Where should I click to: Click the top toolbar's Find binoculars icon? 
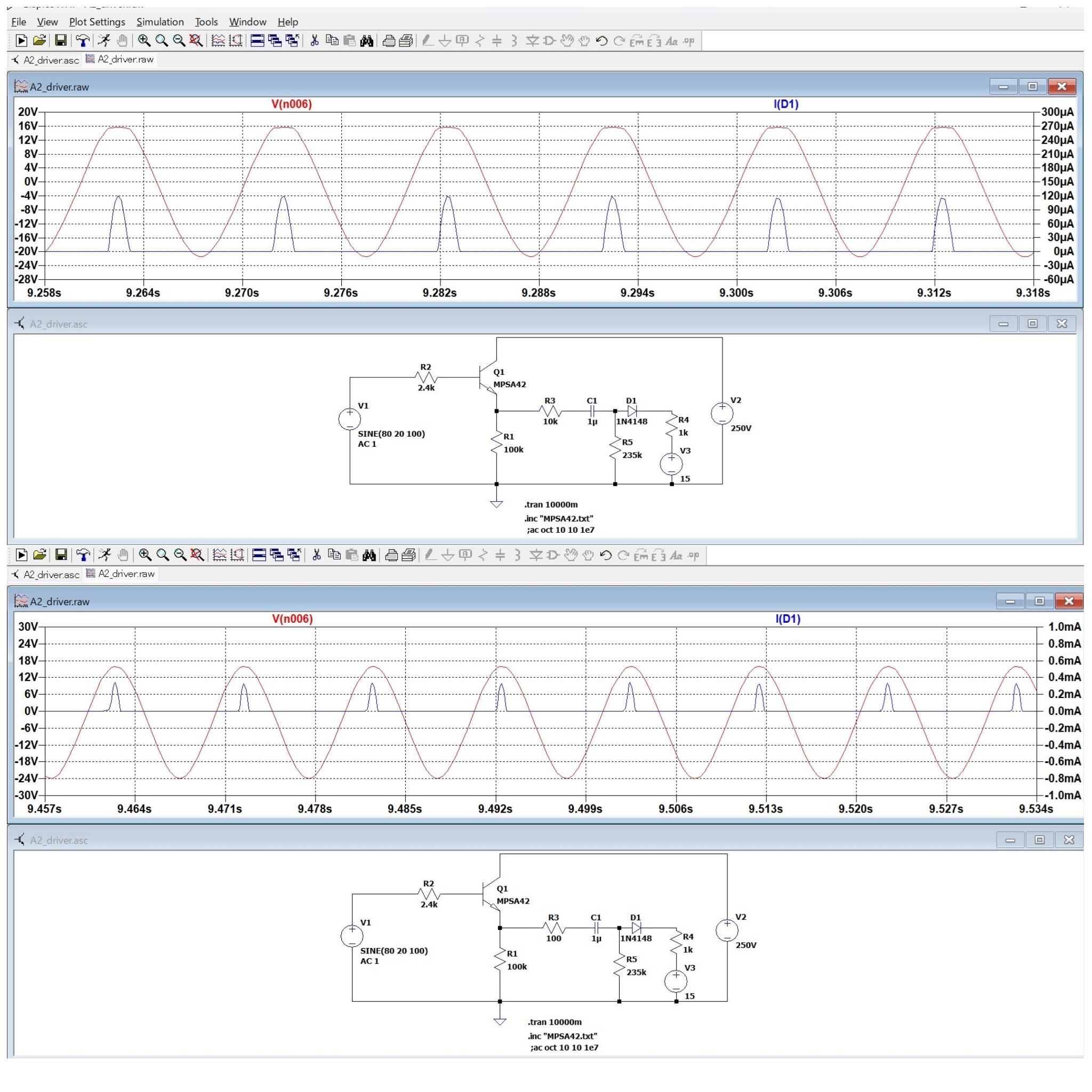tap(367, 41)
